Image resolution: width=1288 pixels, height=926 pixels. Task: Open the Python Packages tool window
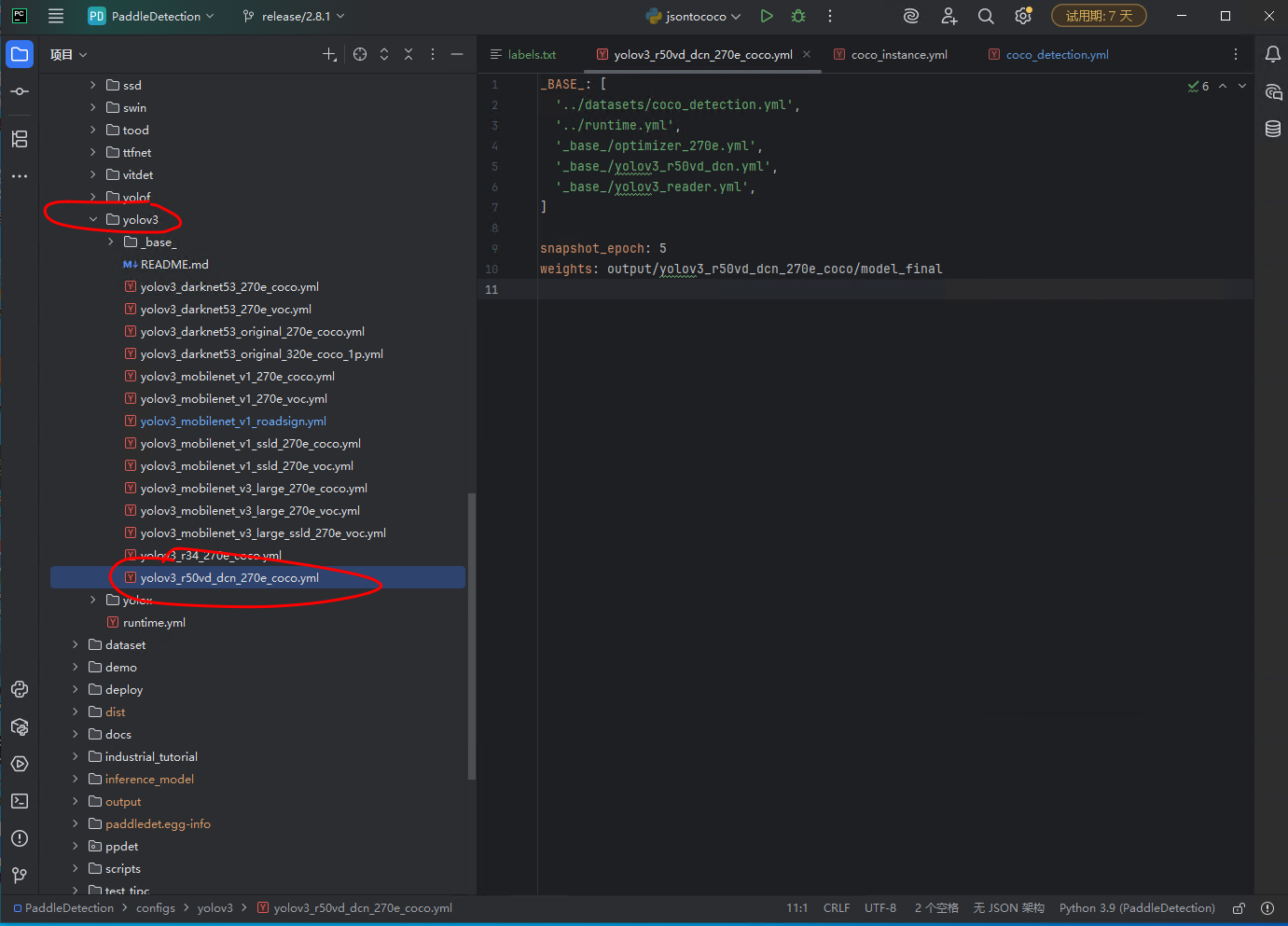tap(20, 726)
